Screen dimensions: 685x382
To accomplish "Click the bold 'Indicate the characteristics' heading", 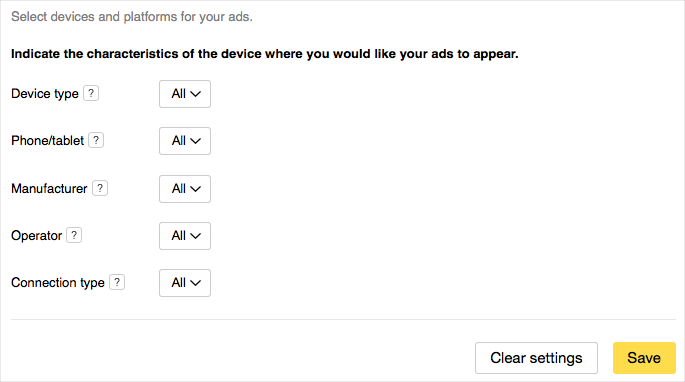I will click(x=265, y=54).
